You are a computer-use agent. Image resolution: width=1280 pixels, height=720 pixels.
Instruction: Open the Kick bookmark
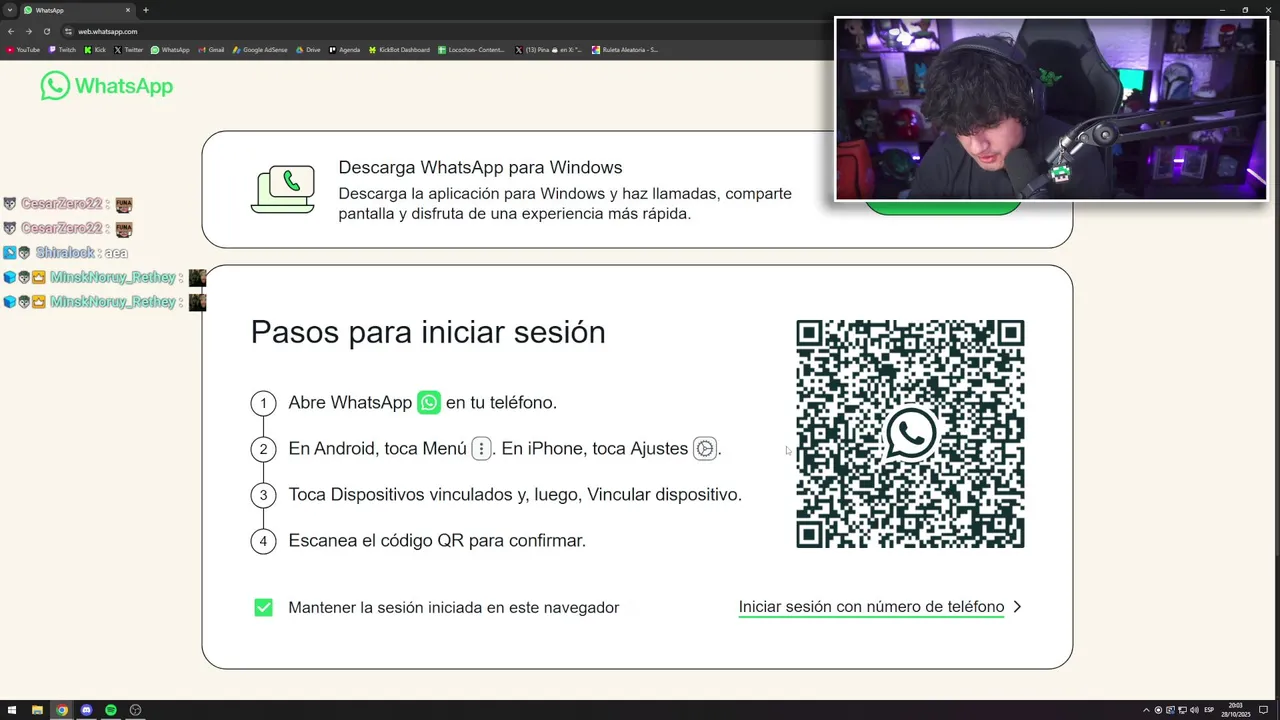click(x=95, y=49)
